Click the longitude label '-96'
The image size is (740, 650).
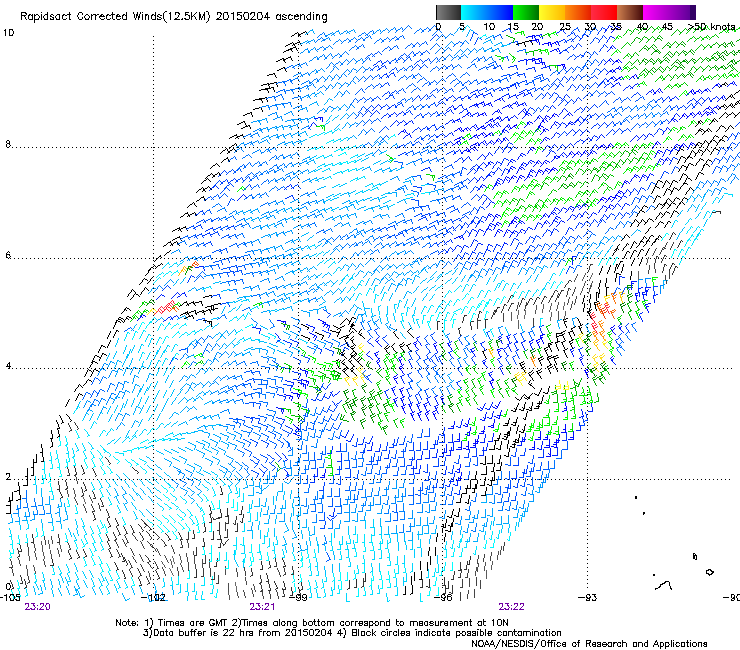[443, 598]
